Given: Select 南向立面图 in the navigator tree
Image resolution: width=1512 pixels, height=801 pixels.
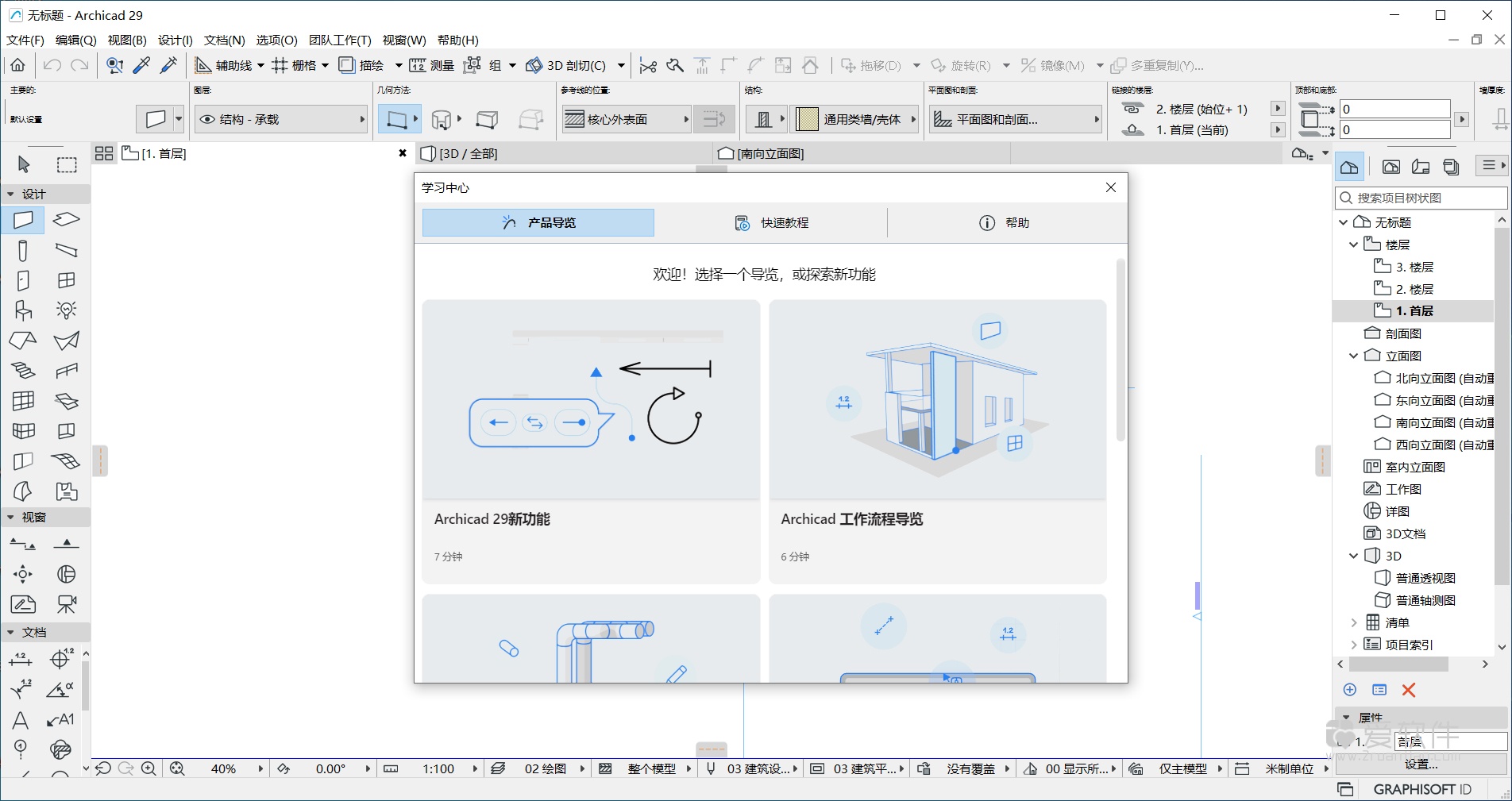Looking at the screenshot, I should point(1434,422).
